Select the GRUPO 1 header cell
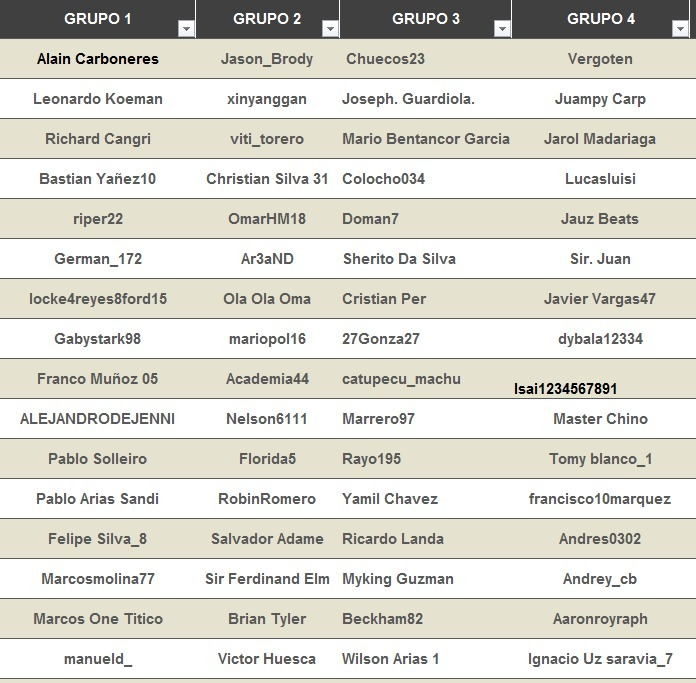The height and width of the screenshot is (683, 696). (98, 19)
